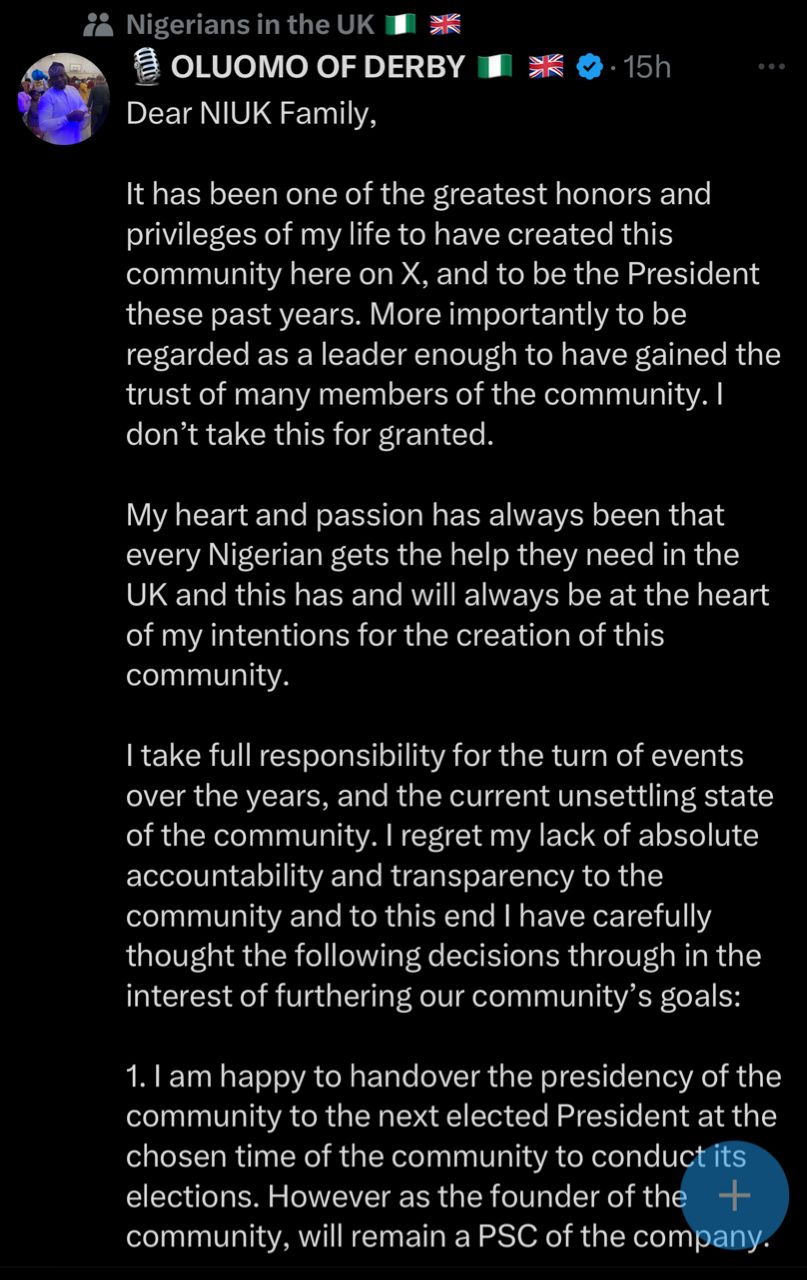Image resolution: width=807 pixels, height=1280 pixels.
Task: Tap the microphone emoji before the username
Action: pyautogui.click(x=146, y=67)
